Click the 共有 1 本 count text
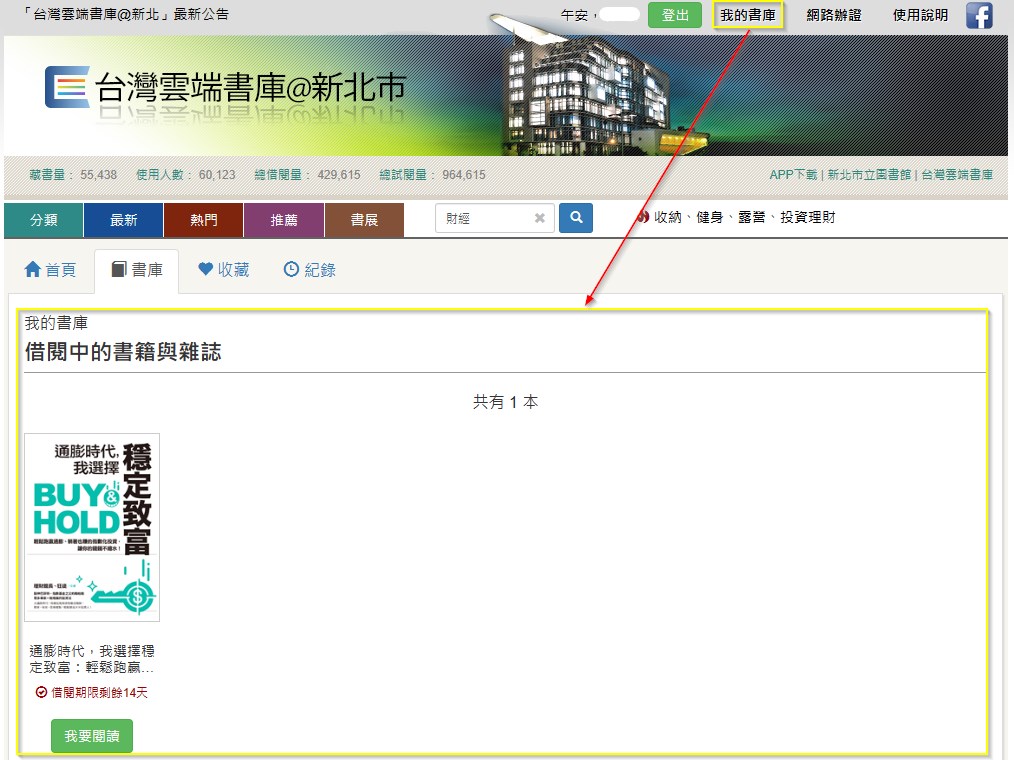Viewport: 1014px width, 760px height. [x=506, y=402]
